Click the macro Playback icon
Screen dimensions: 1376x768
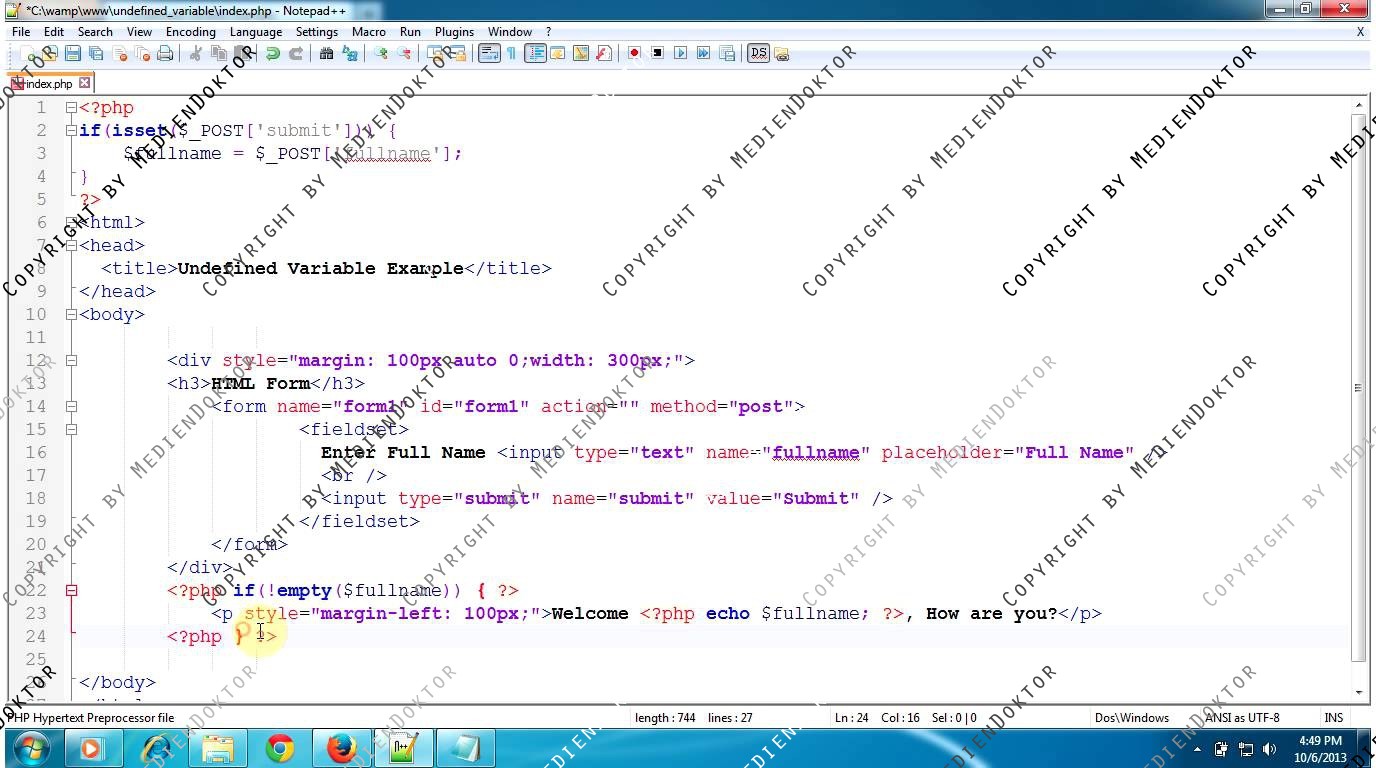(680, 54)
